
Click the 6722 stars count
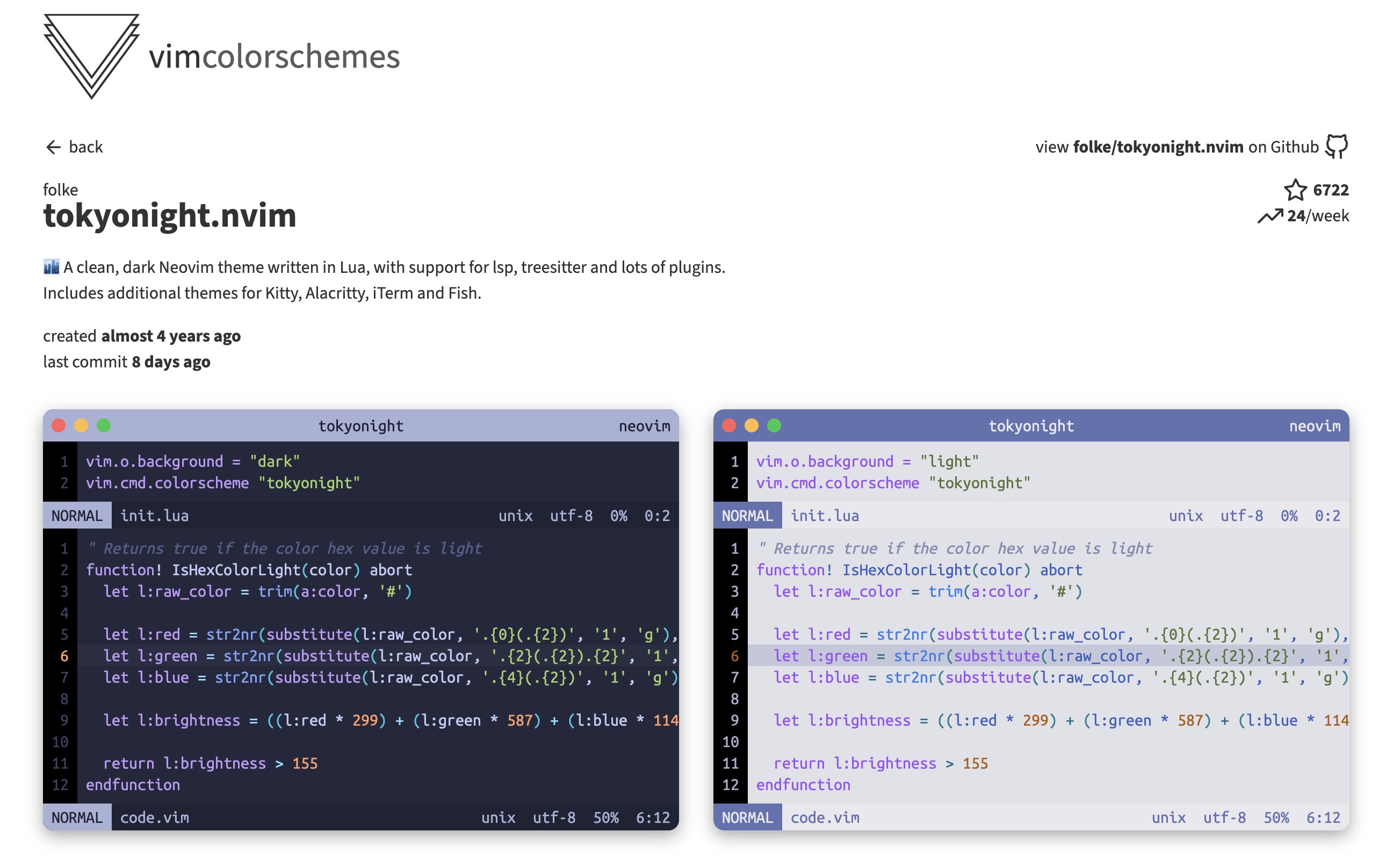tap(1330, 190)
